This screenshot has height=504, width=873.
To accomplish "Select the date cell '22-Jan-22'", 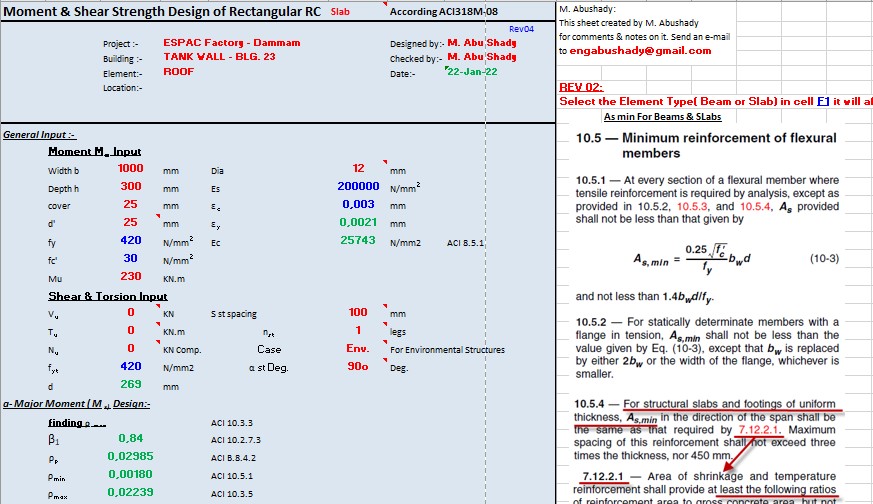I will tap(472, 72).
